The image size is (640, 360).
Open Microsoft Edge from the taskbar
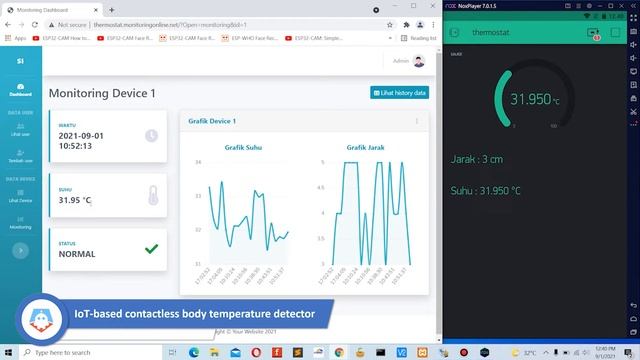click(x=194, y=352)
